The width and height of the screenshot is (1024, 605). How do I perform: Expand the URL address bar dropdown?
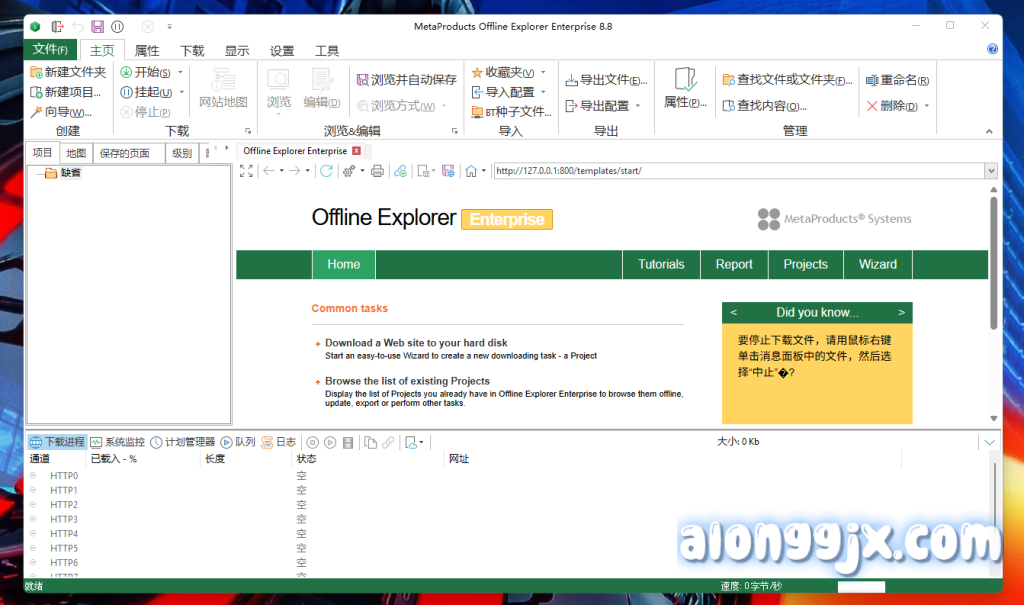(x=991, y=171)
